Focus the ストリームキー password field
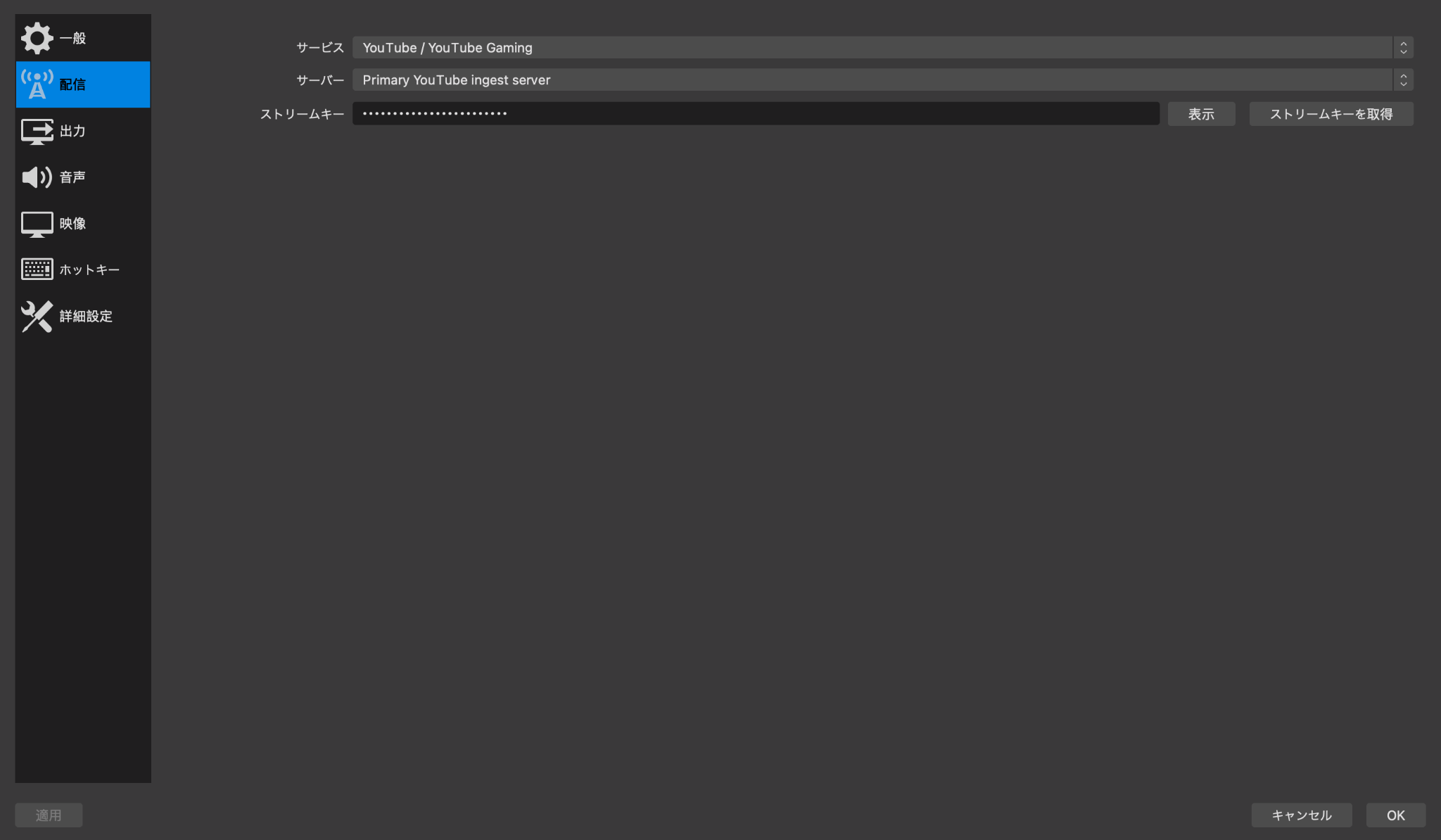This screenshot has width=1441, height=840. [756, 114]
